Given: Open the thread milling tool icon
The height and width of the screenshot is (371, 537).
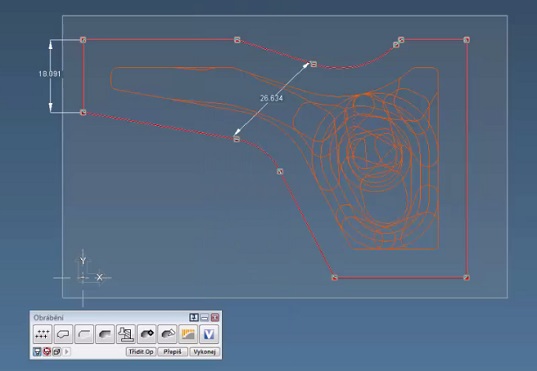Looking at the screenshot, I should click(126, 334).
